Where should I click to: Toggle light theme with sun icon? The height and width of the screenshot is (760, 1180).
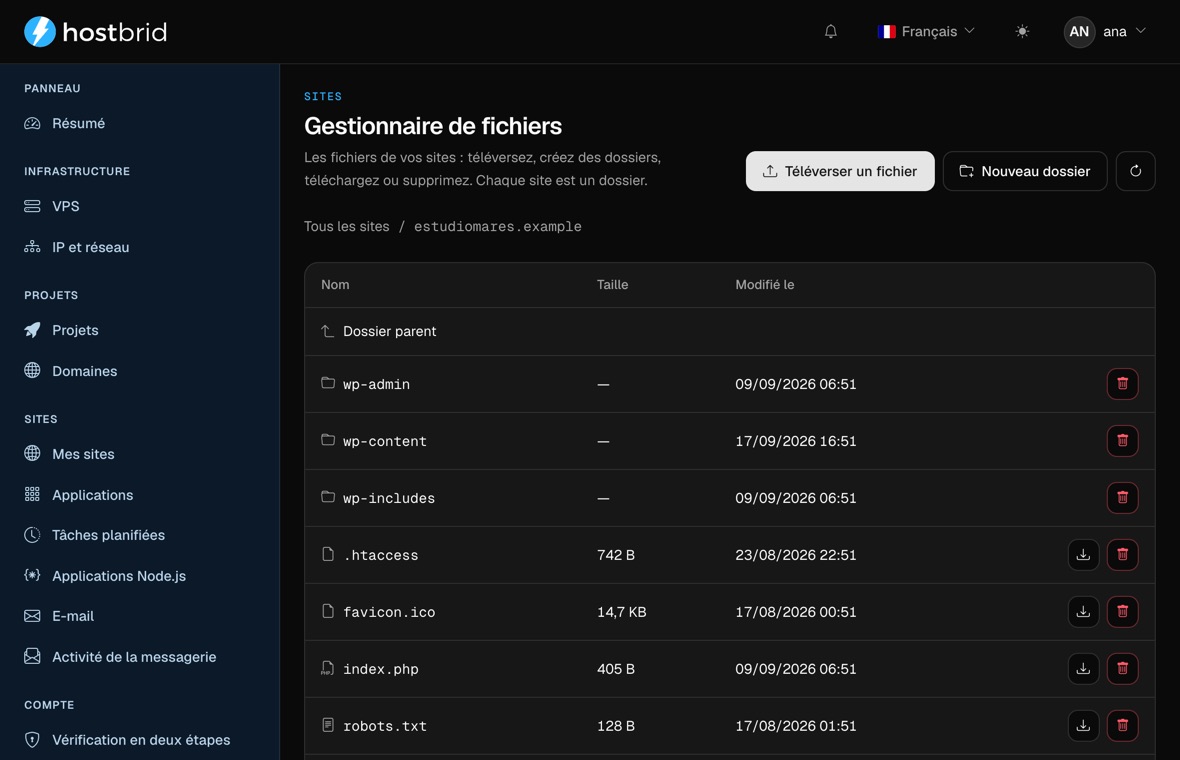coord(1021,32)
